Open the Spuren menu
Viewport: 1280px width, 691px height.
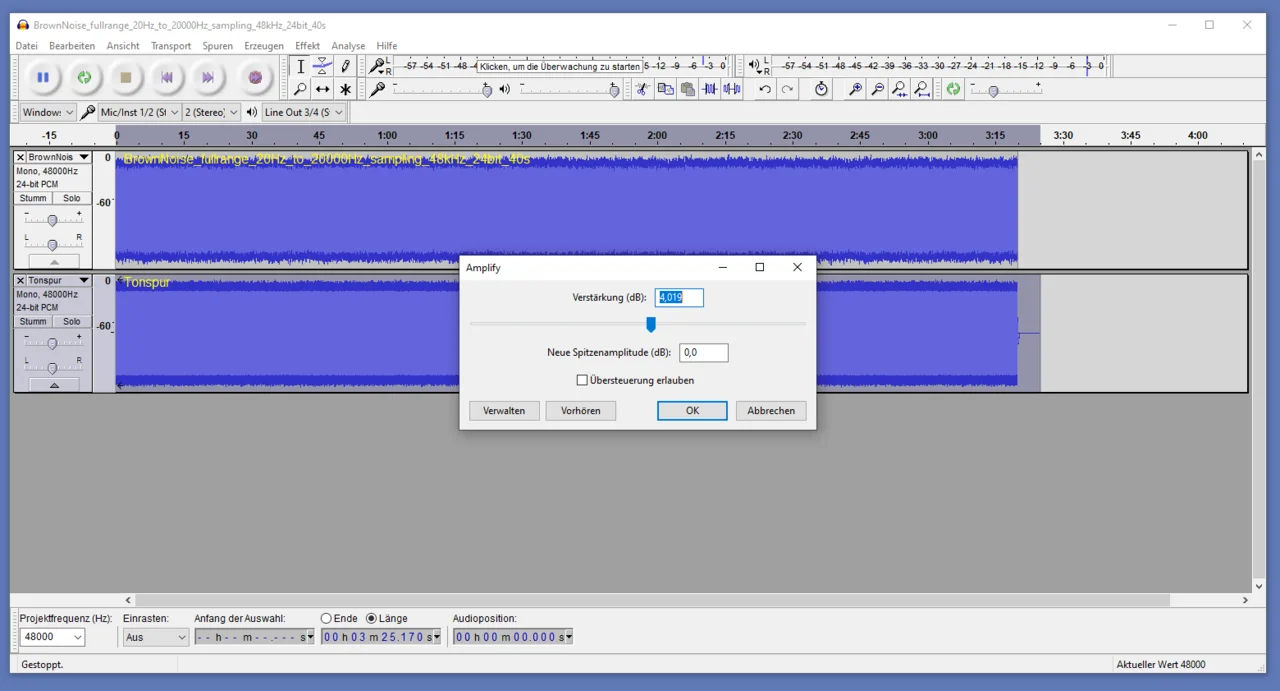coord(217,46)
